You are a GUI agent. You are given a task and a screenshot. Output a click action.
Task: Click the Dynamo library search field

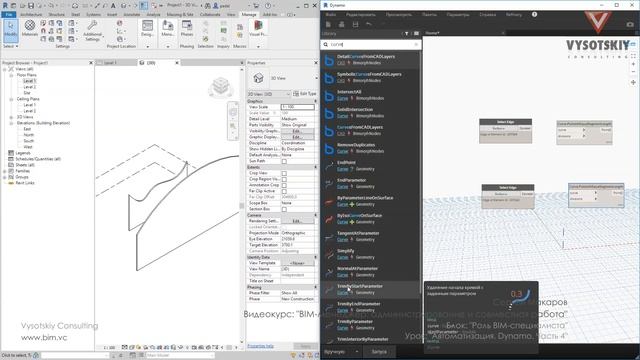pos(371,44)
